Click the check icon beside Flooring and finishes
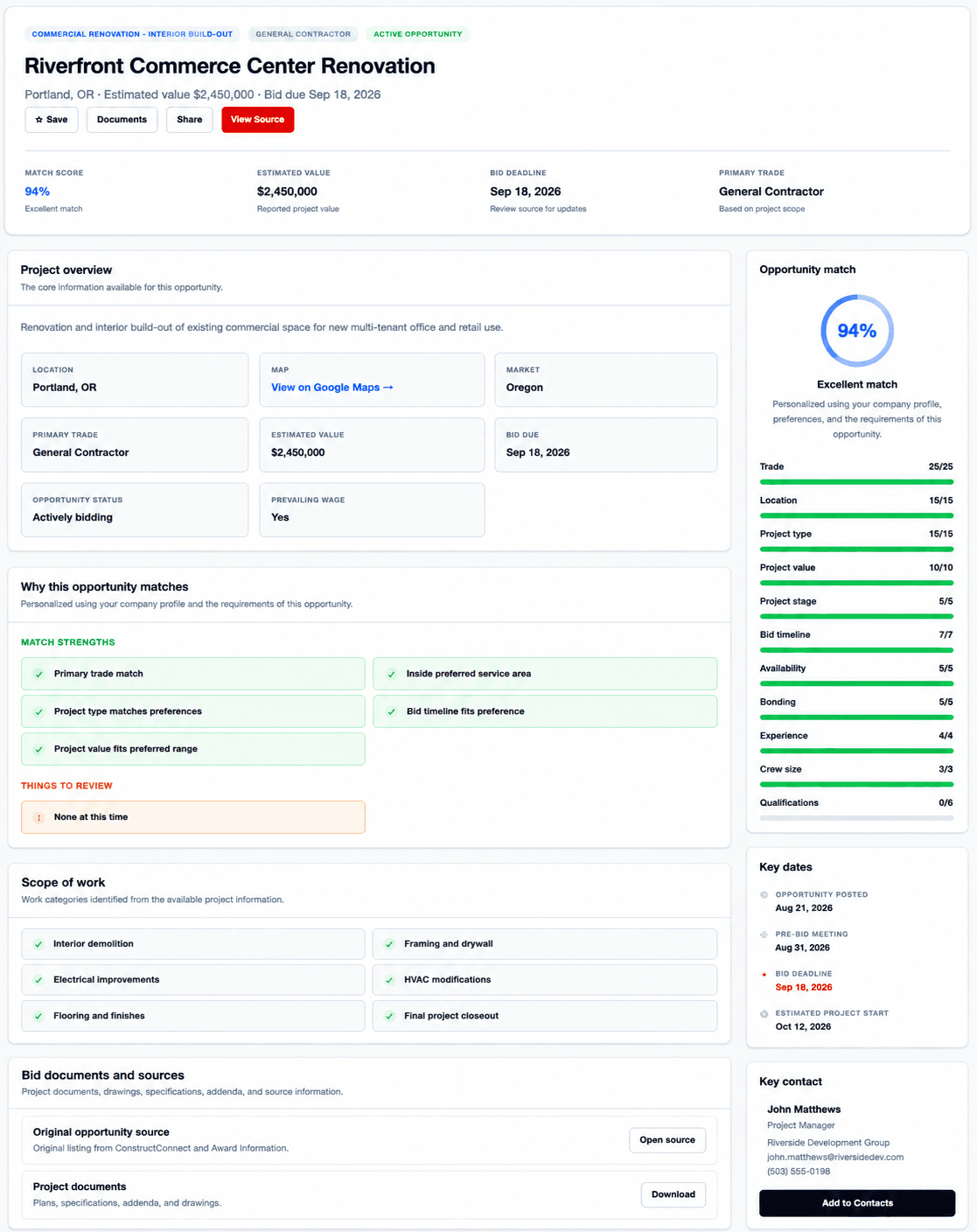 [38, 1016]
